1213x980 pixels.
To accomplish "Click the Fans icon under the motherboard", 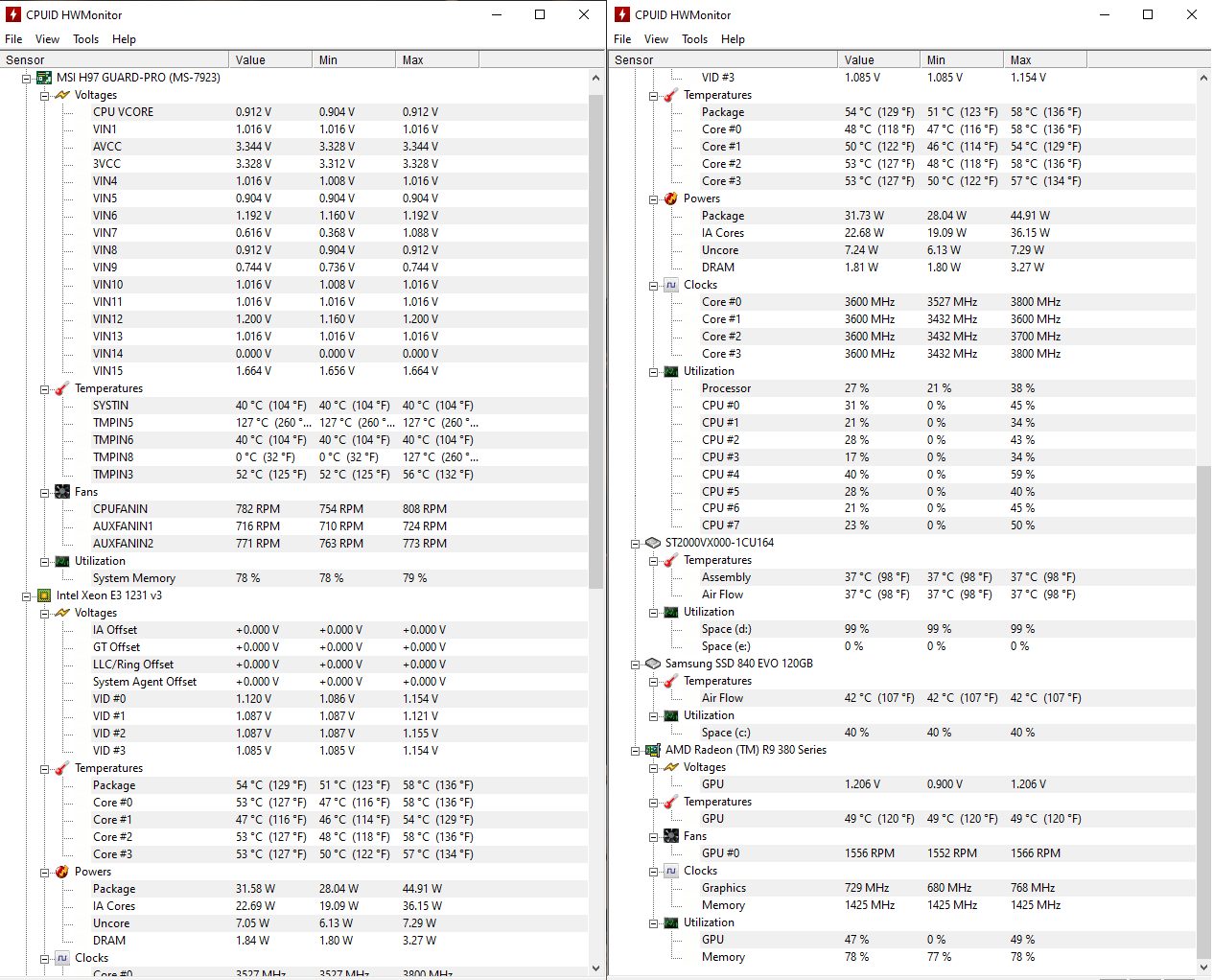I will click(62, 492).
